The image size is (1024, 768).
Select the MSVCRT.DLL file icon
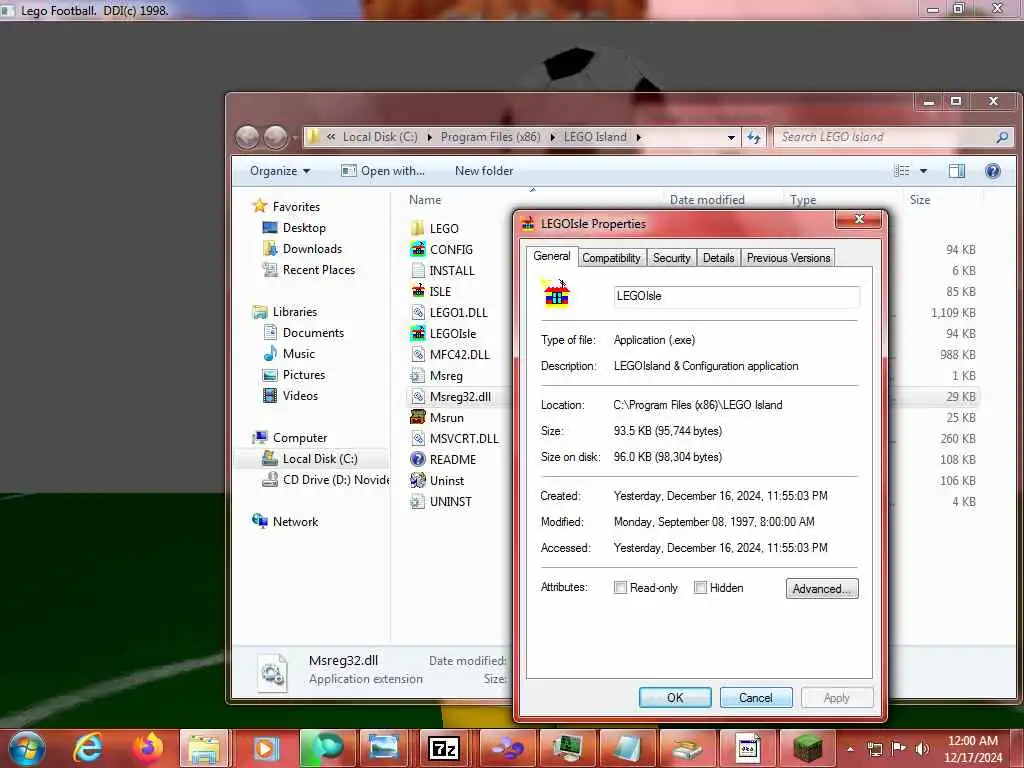point(418,438)
